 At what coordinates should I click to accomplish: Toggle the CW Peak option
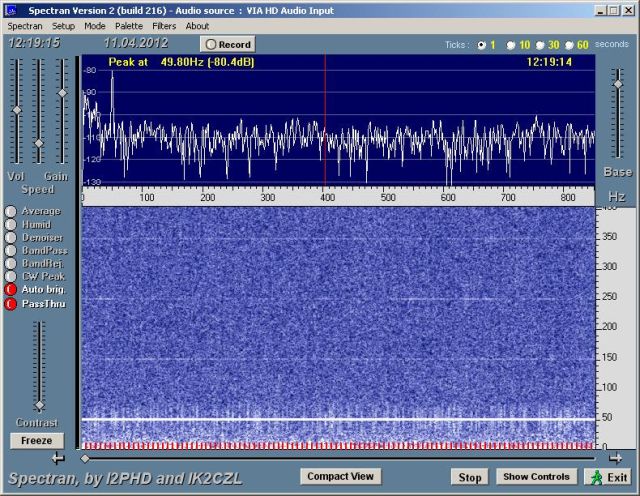click(x=11, y=277)
